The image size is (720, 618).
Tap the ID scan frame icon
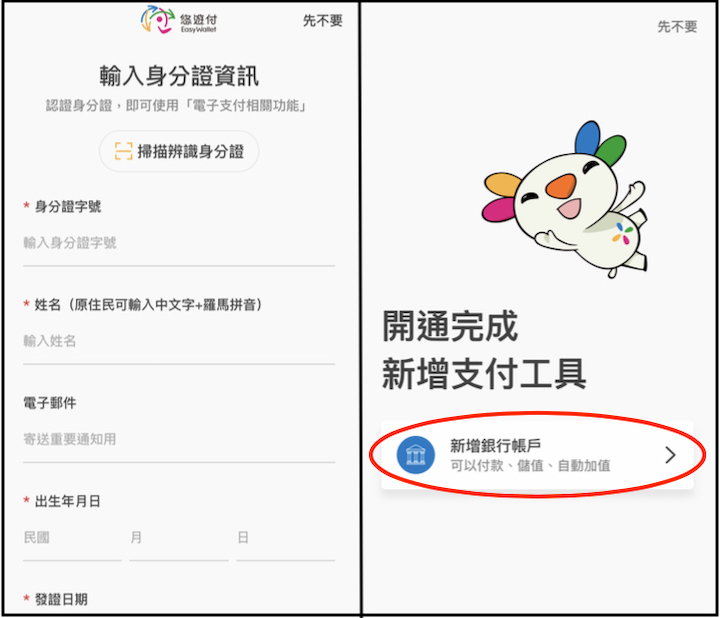coord(123,151)
